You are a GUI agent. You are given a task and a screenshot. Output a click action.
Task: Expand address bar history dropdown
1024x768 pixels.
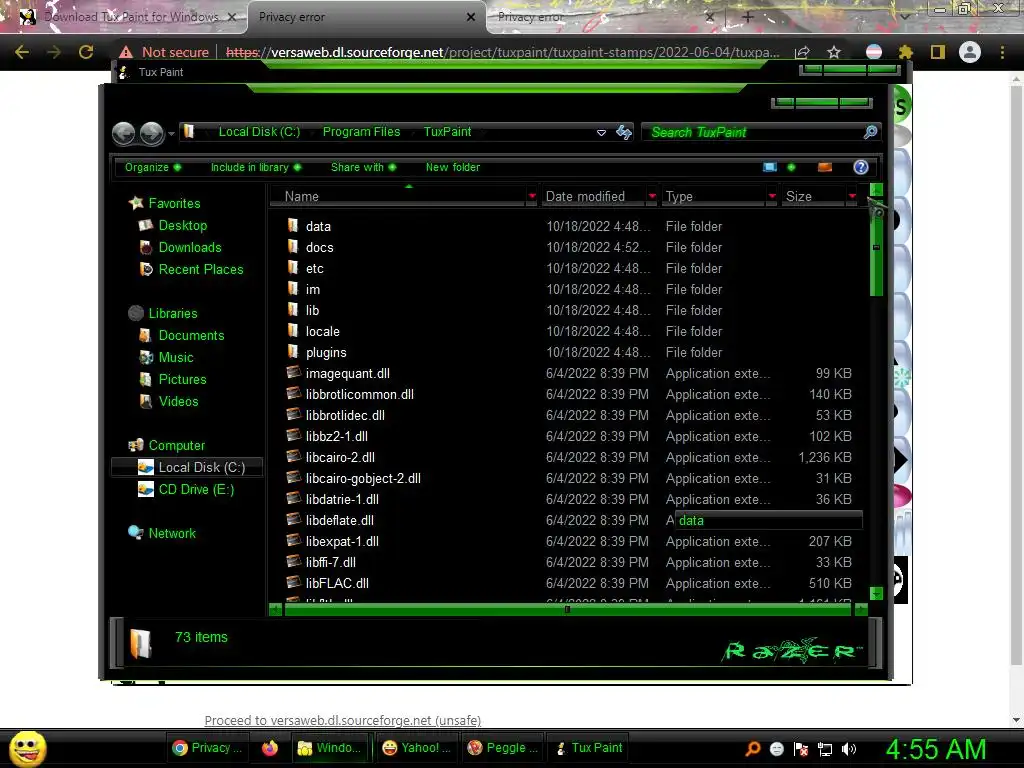[601, 133]
